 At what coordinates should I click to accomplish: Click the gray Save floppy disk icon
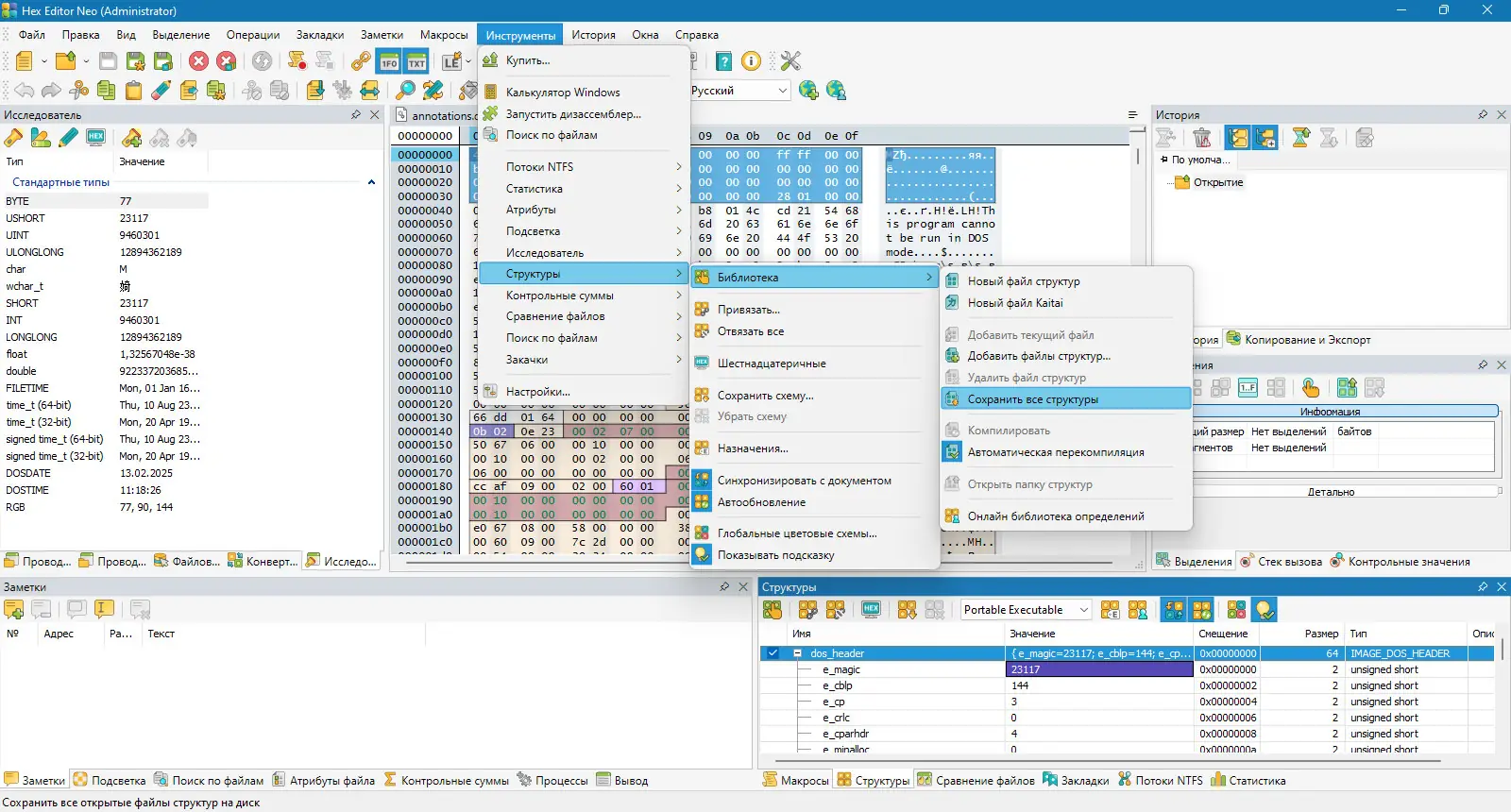pyautogui.click(x=109, y=61)
